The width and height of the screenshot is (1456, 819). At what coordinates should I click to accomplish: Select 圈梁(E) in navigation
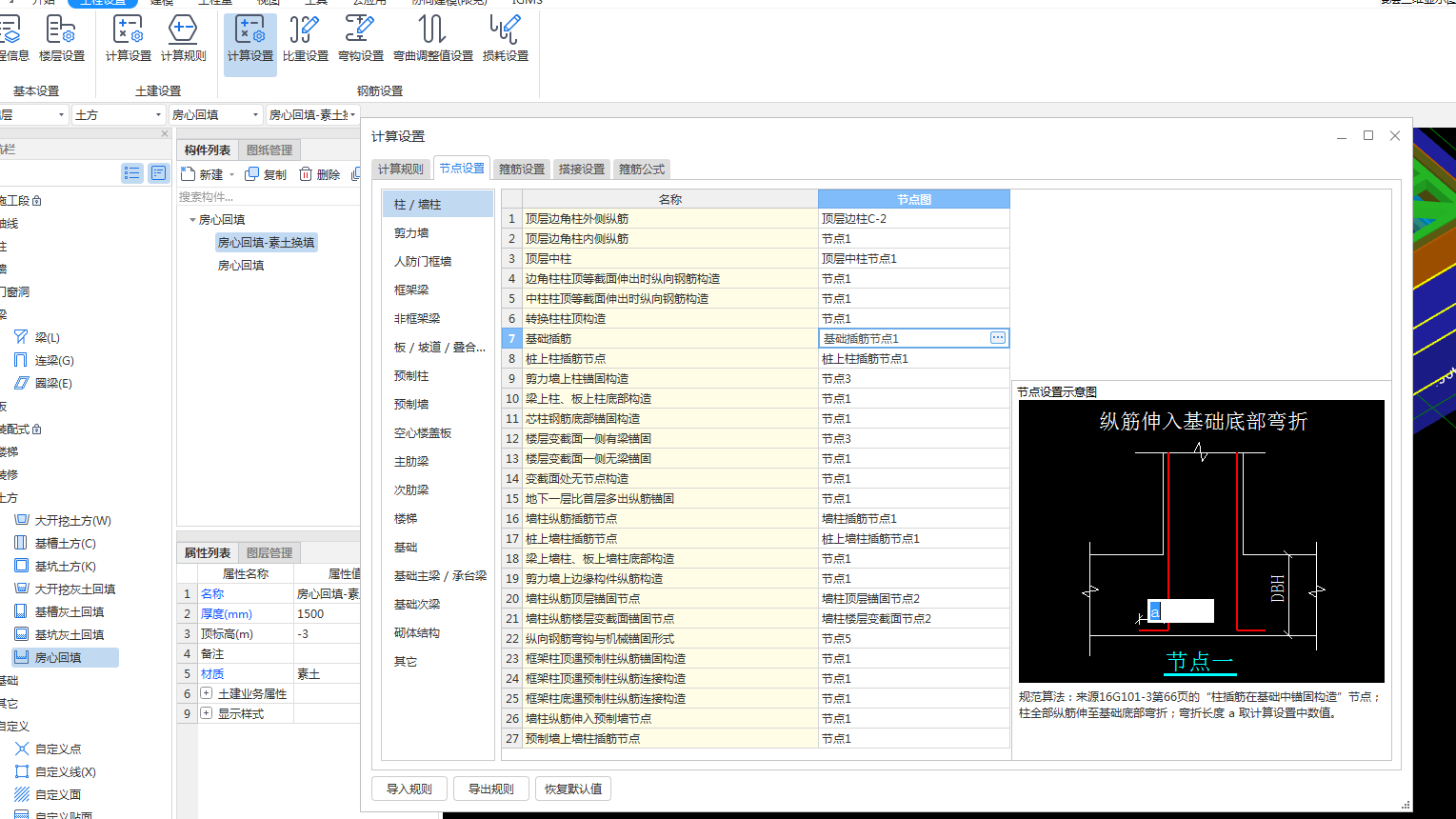[43, 383]
